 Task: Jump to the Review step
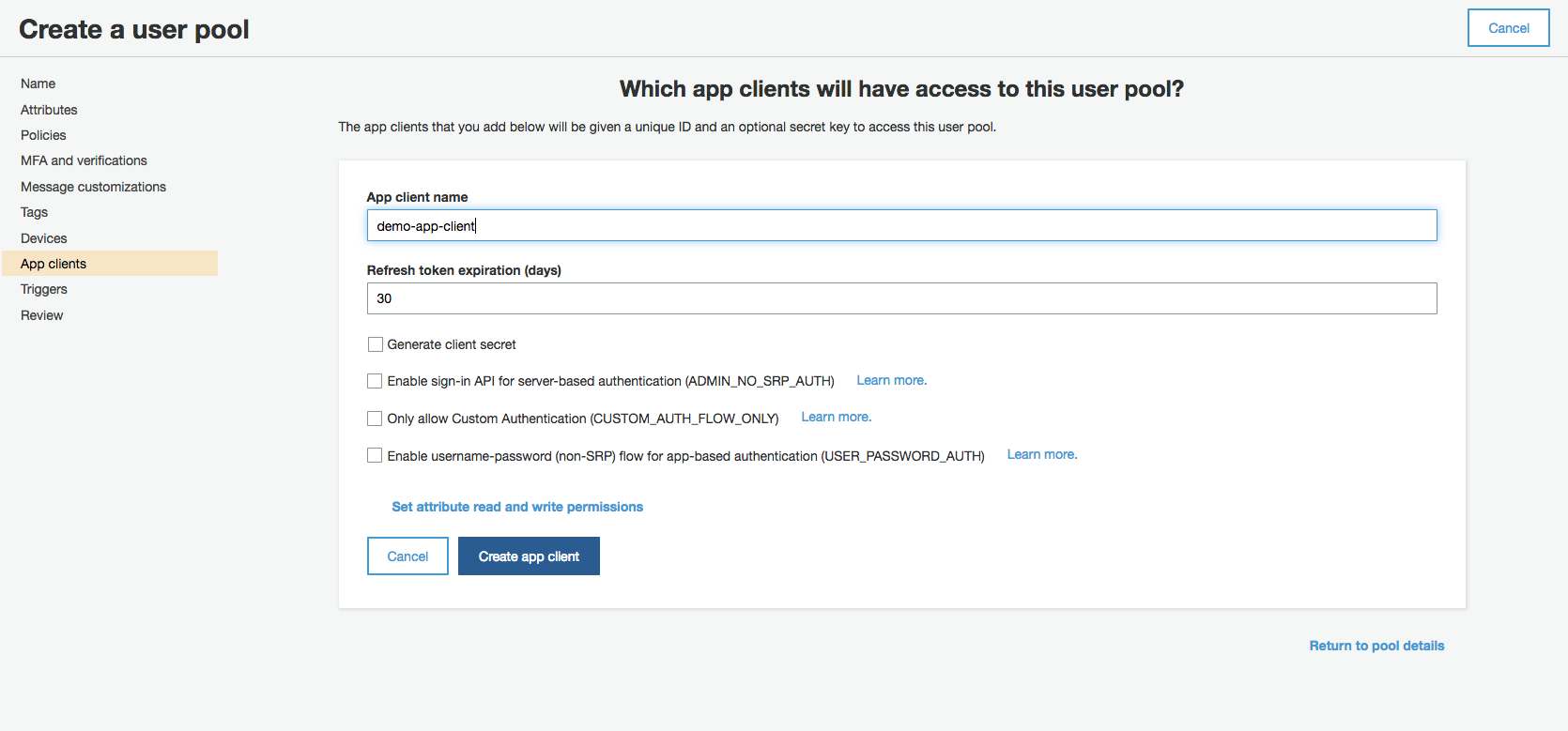point(42,315)
